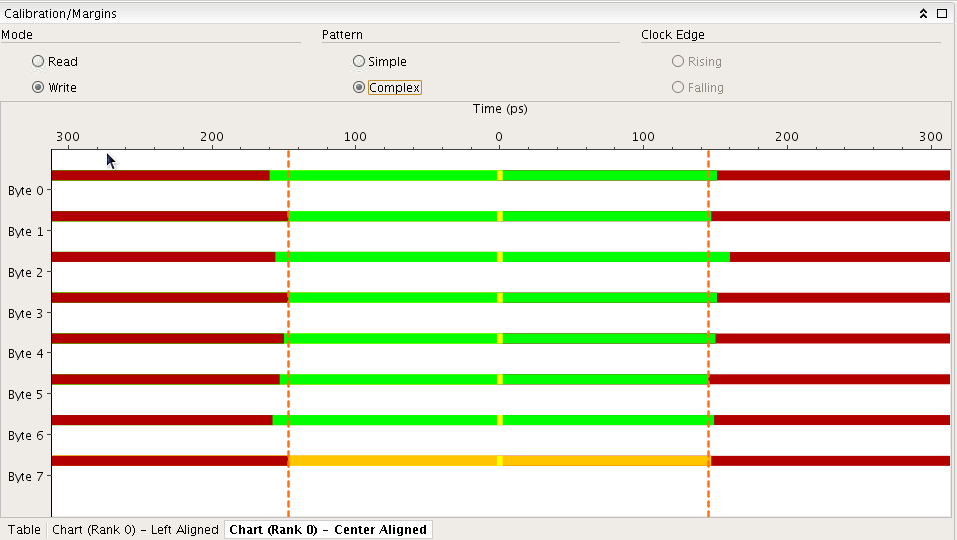
Task: Select the Write mode radio button
Action: point(38,87)
